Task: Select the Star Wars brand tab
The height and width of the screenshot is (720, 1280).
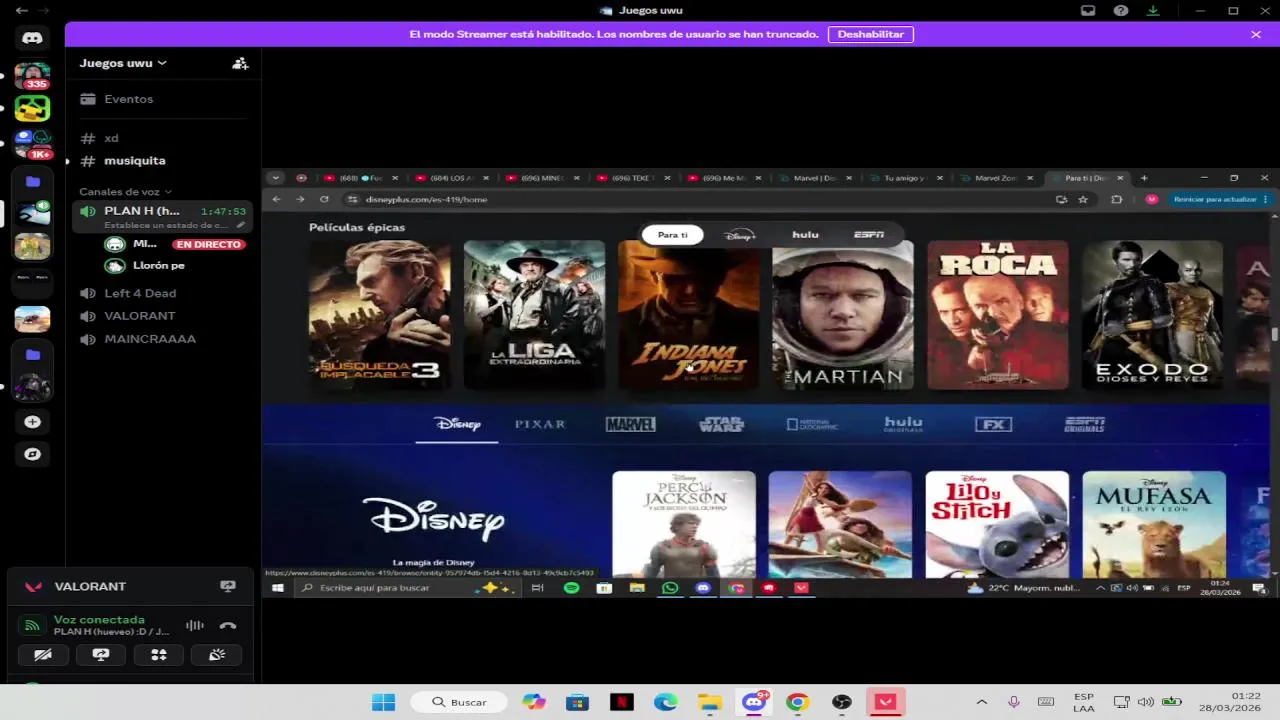Action: point(721,424)
